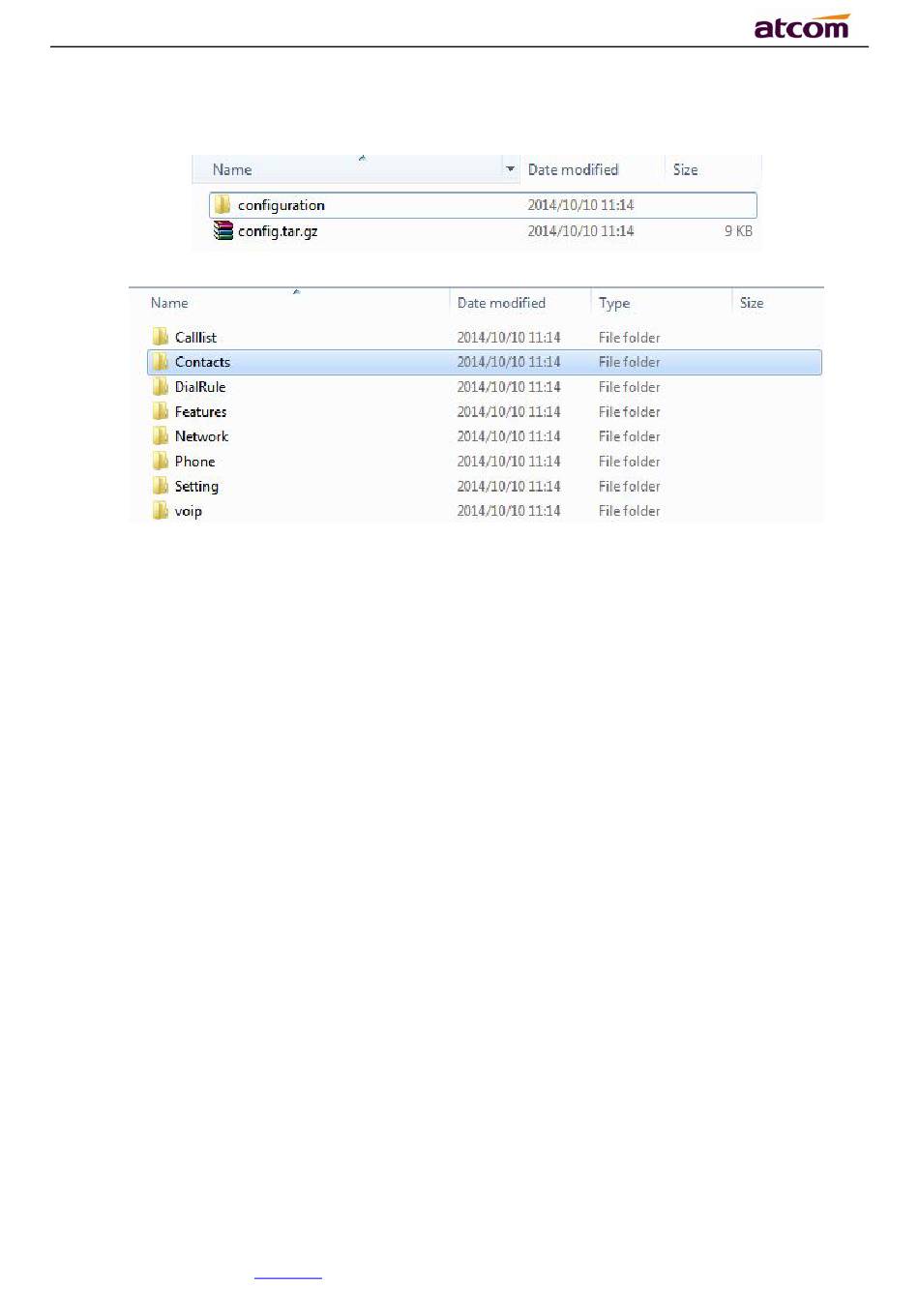Image resolution: width=919 pixels, height=1316 pixels.
Task: Select the 'config.tar.gz' file name
Action: (x=278, y=231)
